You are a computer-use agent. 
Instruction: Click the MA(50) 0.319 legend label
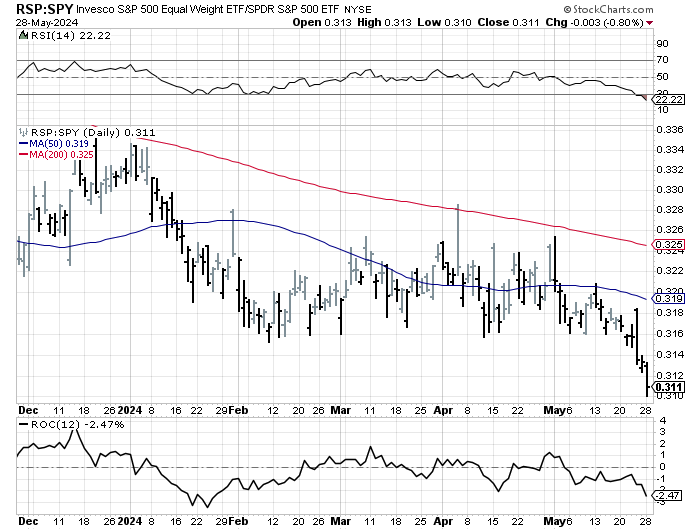point(59,144)
